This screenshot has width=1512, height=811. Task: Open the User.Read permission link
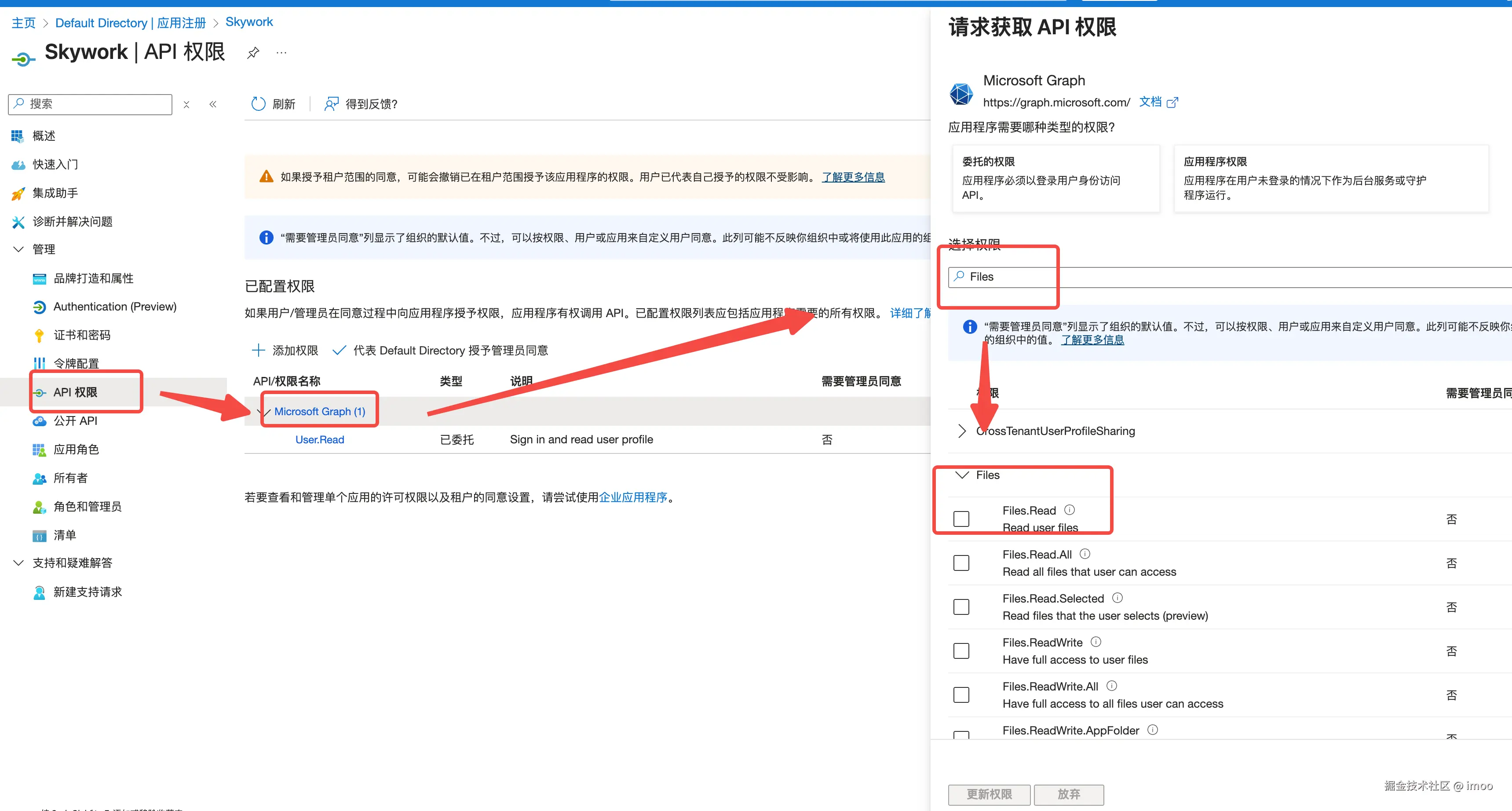320,439
